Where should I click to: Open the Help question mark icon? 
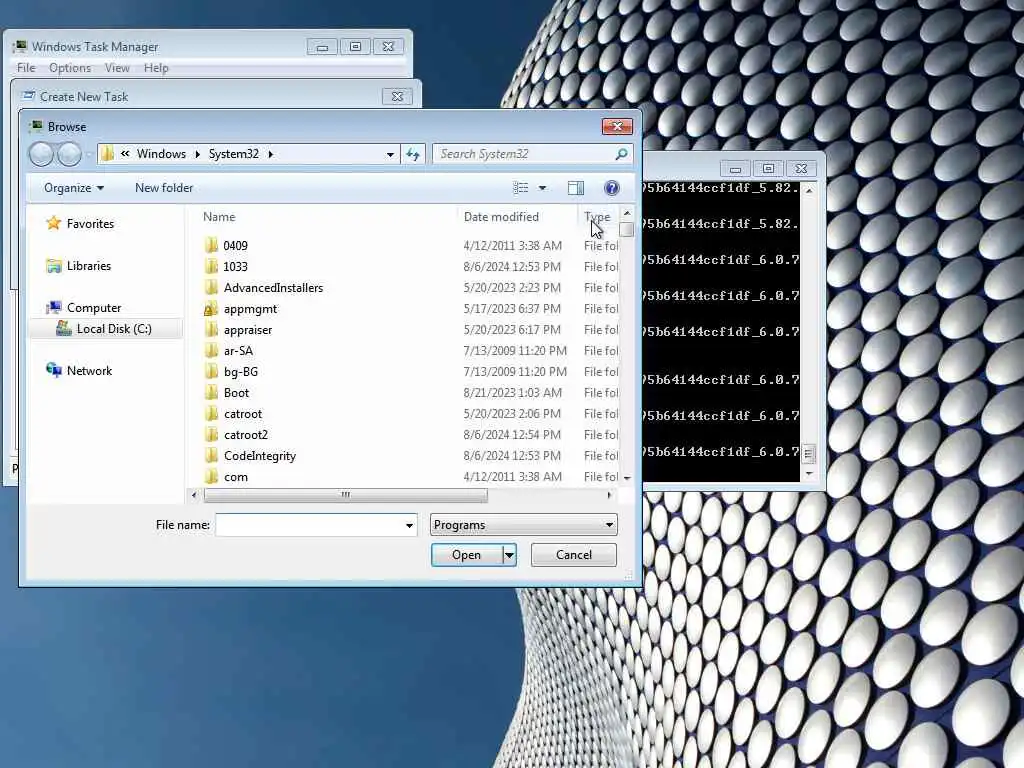coord(611,188)
